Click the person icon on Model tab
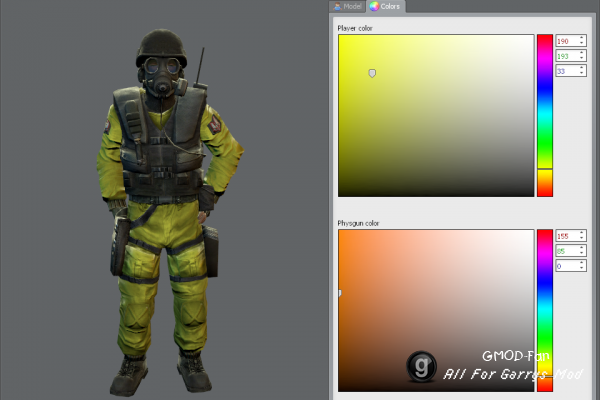Screen dimensions: 600x400 pyautogui.click(x=337, y=7)
